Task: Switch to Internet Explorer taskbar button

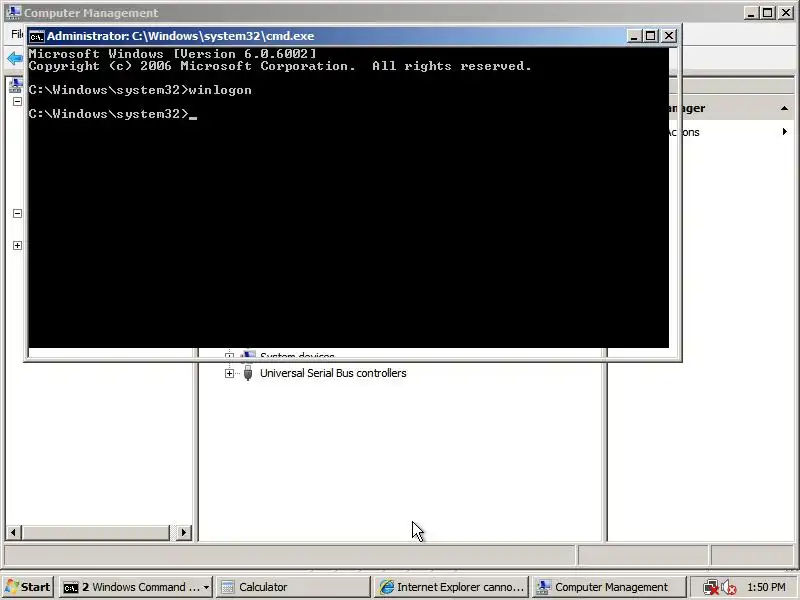Action: pyautogui.click(x=451, y=587)
